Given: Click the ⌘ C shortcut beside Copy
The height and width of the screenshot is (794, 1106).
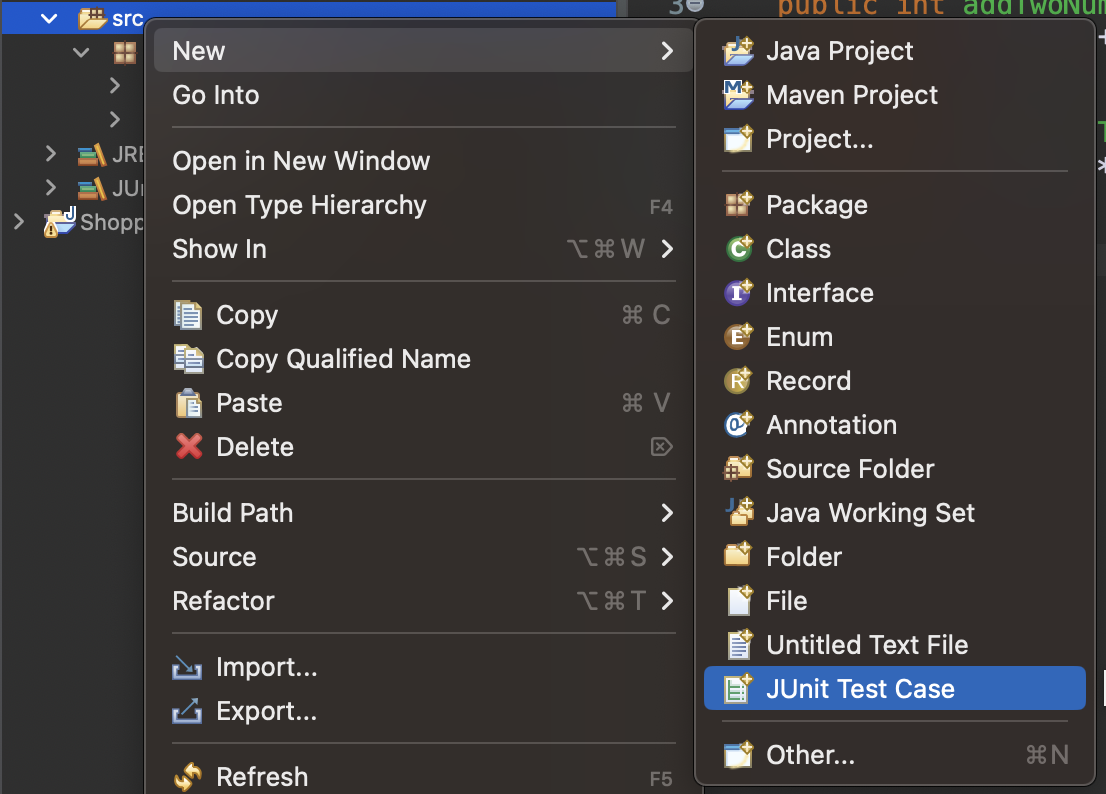Looking at the screenshot, I should [646, 314].
